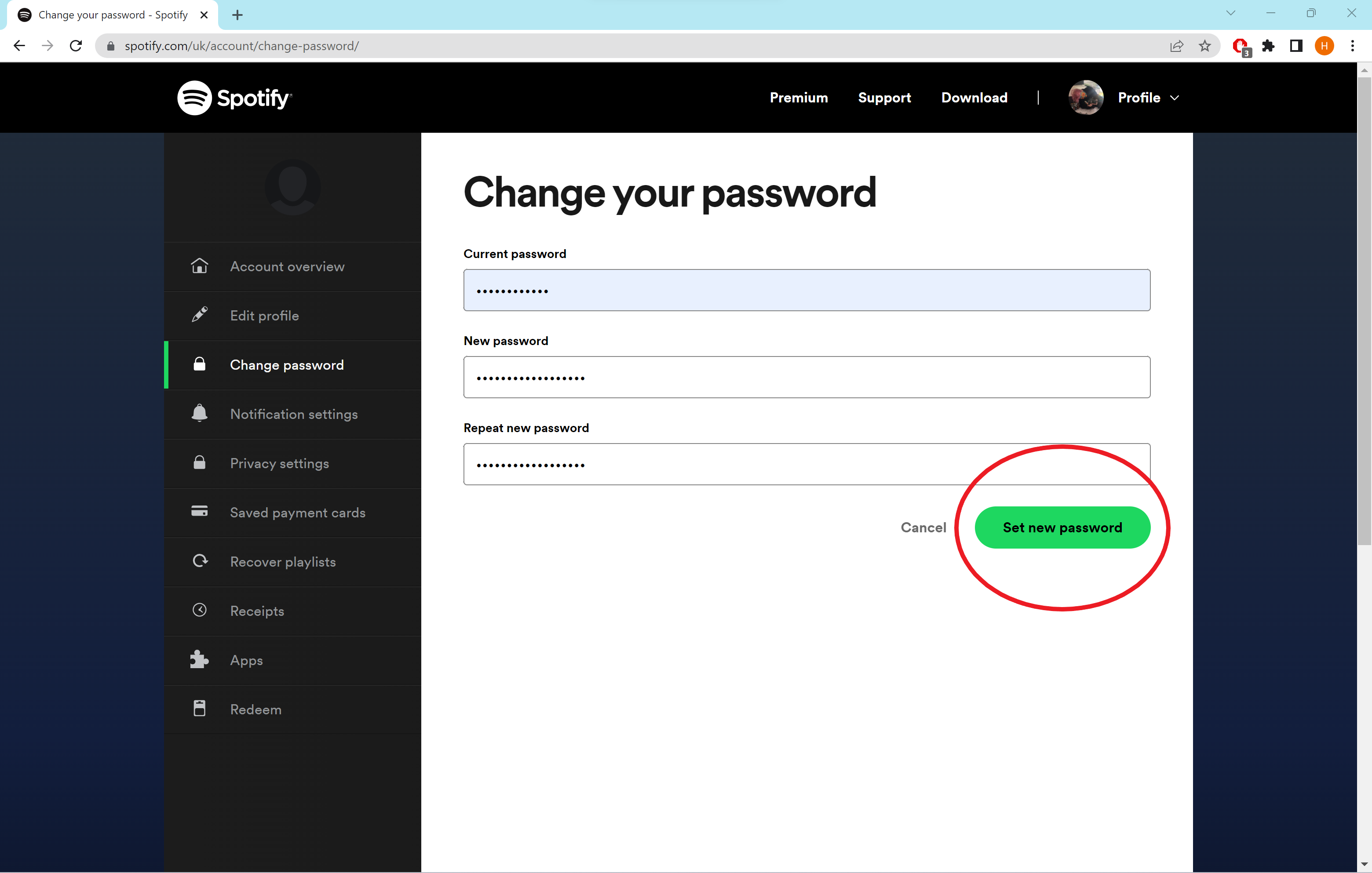The image size is (1372, 873).
Task: Open Notification settings in the sidebar
Action: pos(293,414)
